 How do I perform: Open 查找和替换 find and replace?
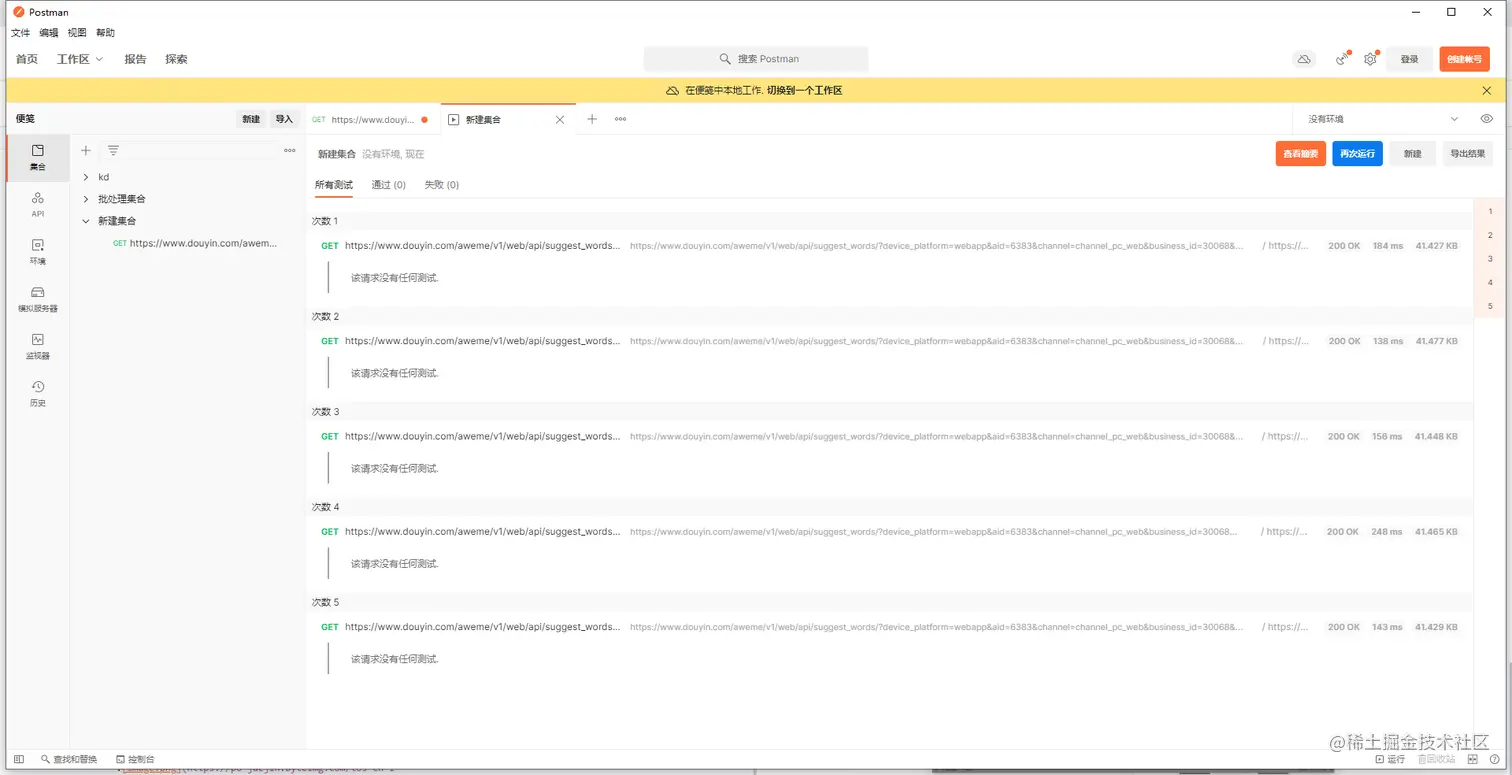(69, 760)
